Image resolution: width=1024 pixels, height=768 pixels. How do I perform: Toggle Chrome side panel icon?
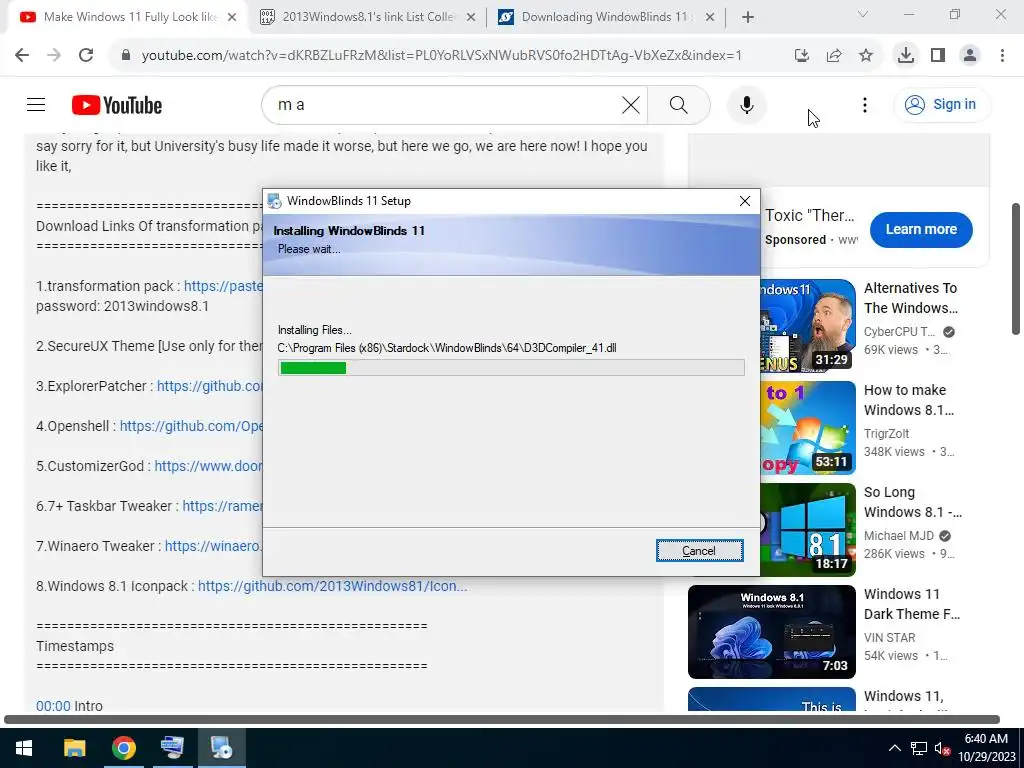[938, 56]
